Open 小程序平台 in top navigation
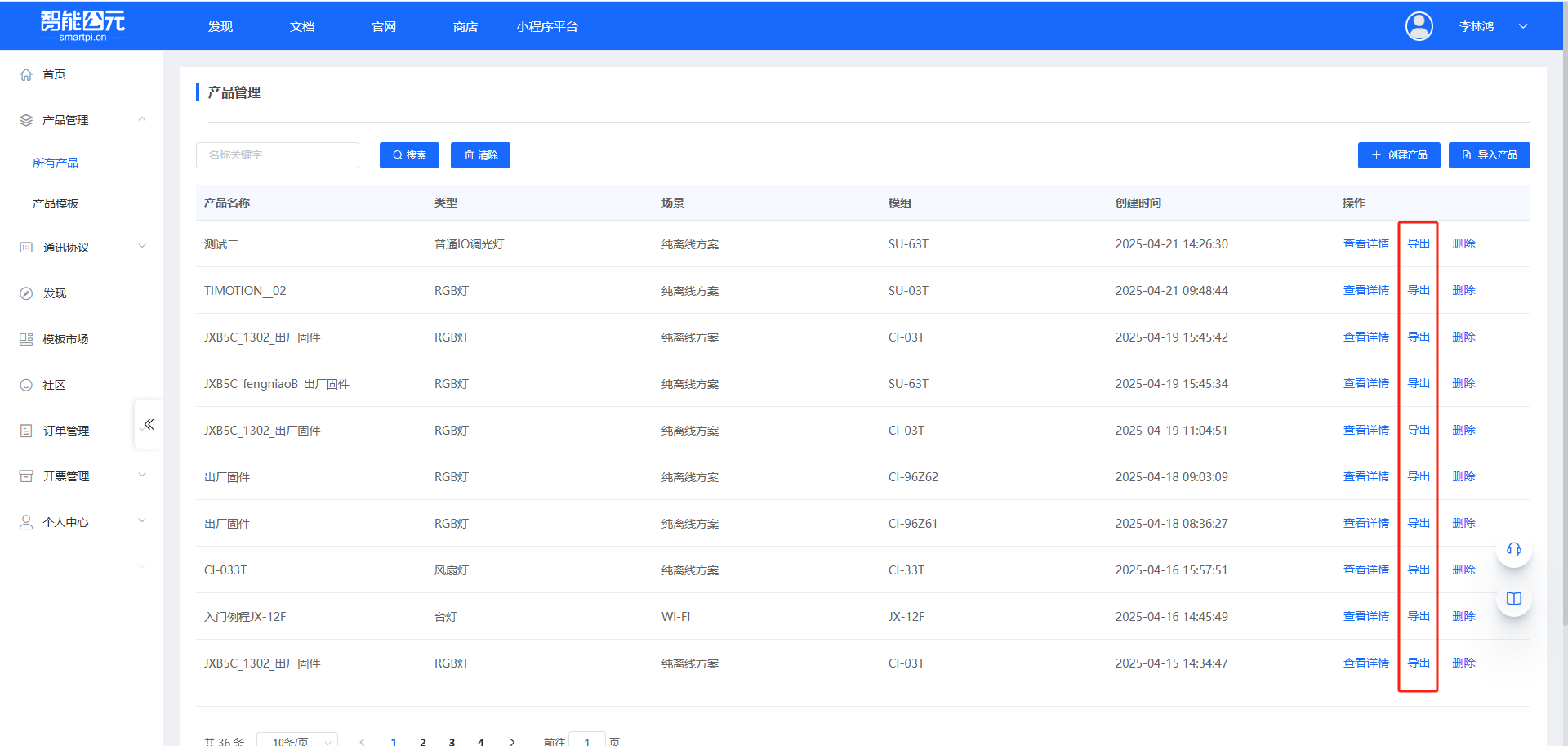Image resolution: width=1568 pixels, height=746 pixels. pos(546,27)
